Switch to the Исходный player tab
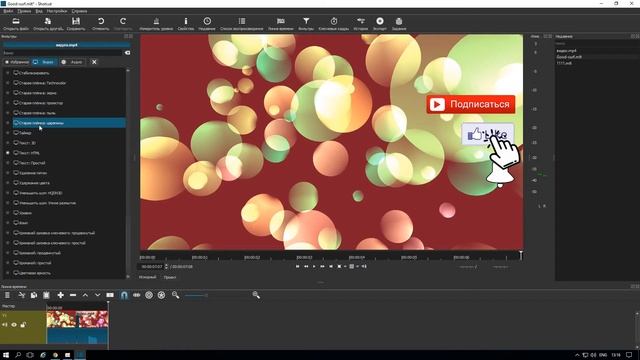 tap(147, 277)
